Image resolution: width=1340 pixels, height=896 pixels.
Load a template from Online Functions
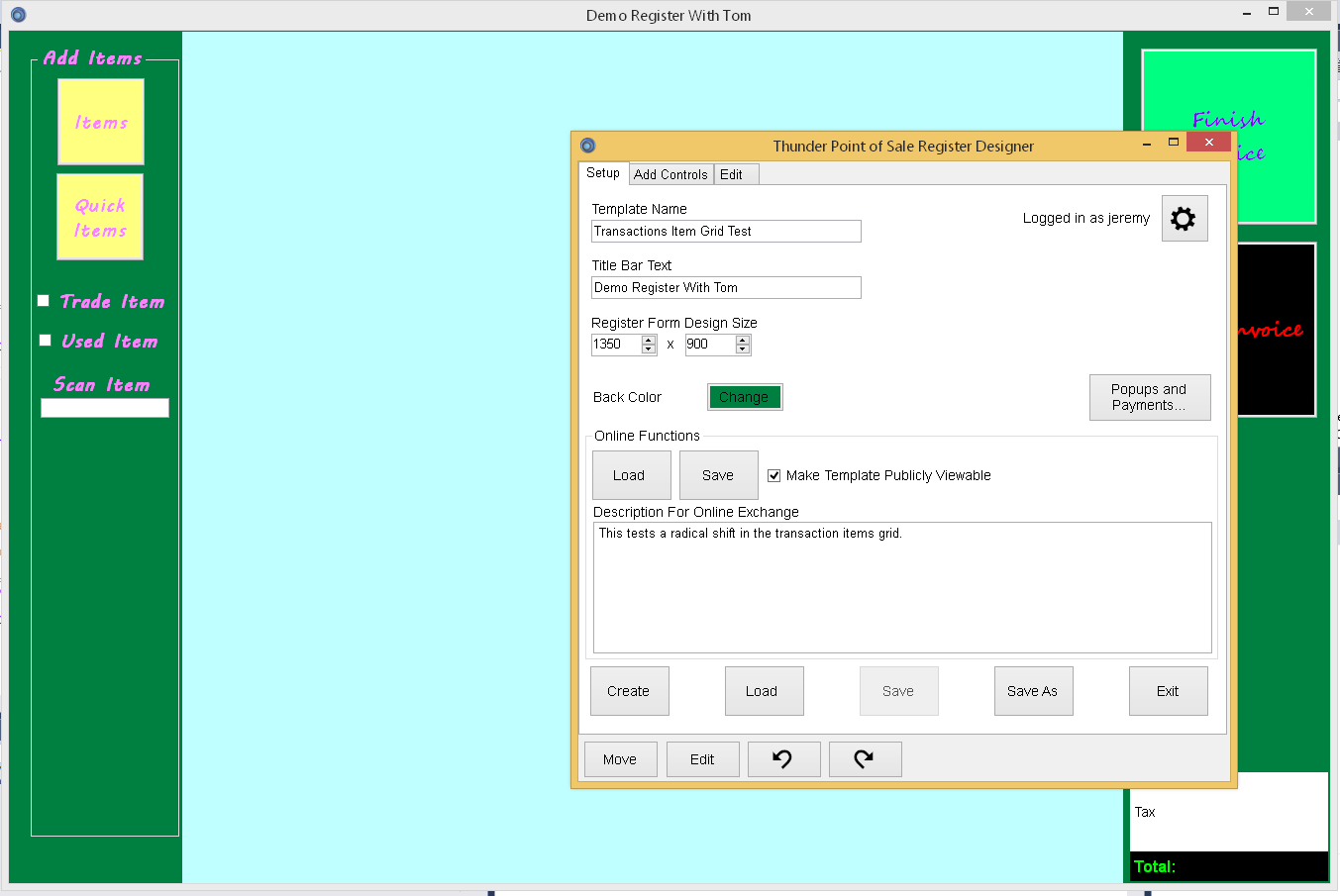click(x=631, y=475)
